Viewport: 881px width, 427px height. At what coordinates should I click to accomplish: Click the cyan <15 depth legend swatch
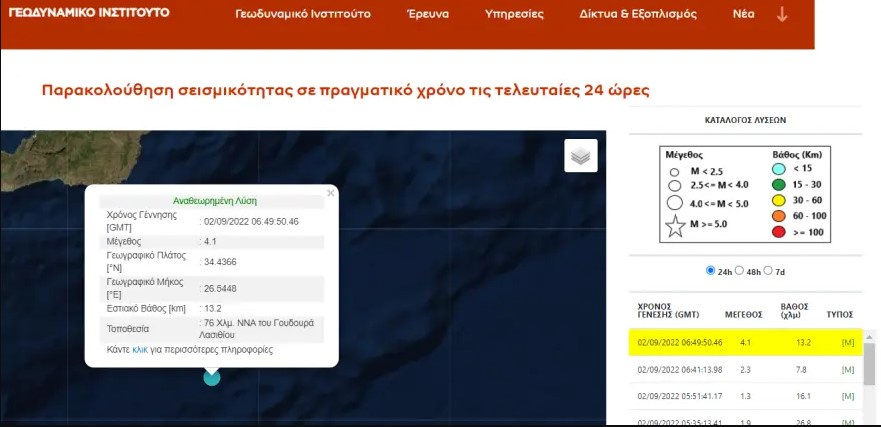[779, 168]
